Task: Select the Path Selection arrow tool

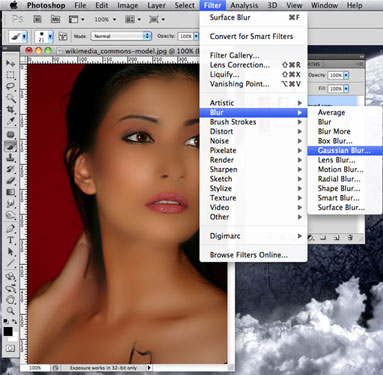Action: (11, 252)
